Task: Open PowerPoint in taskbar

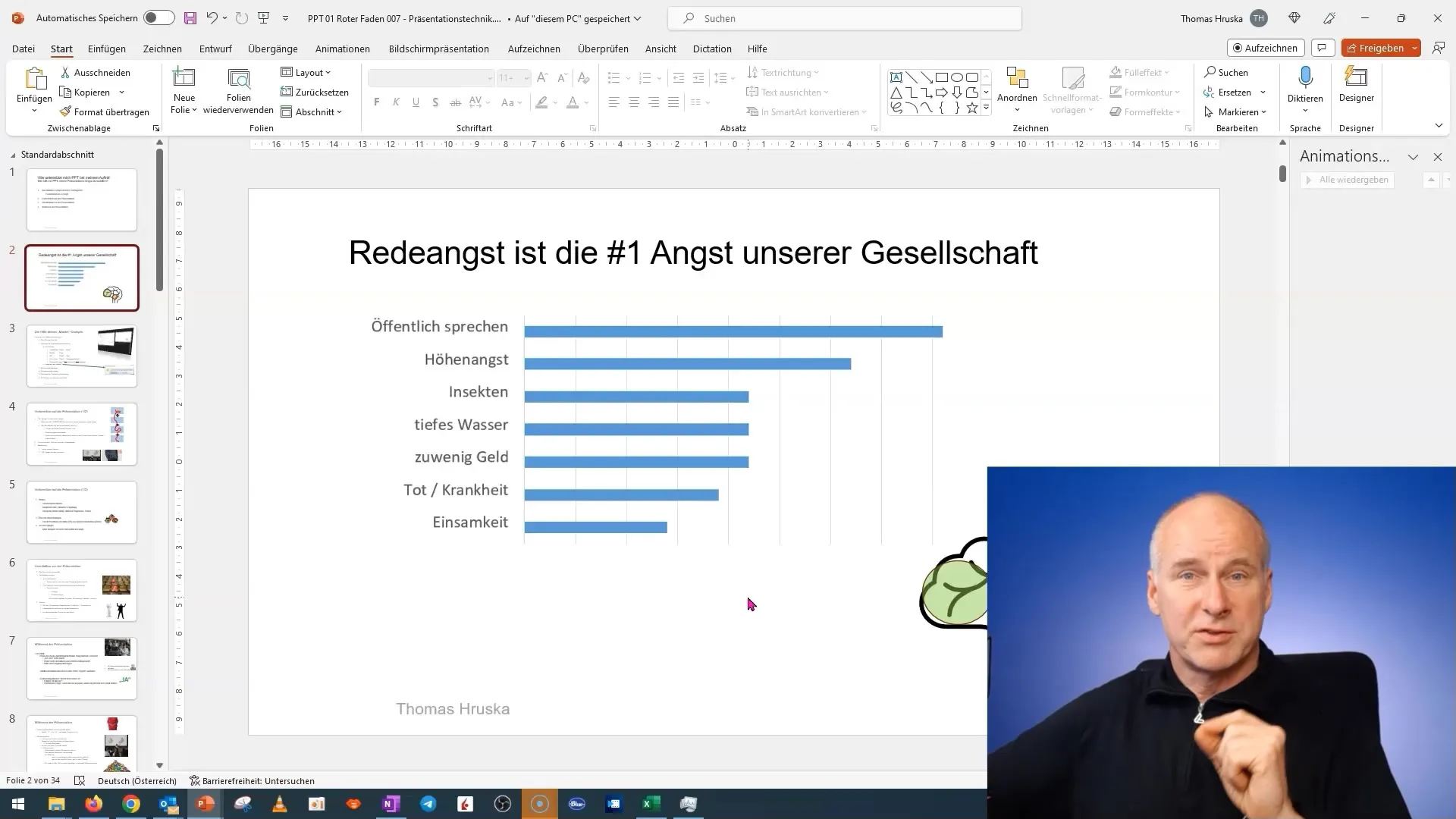Action: coord(206,804)
